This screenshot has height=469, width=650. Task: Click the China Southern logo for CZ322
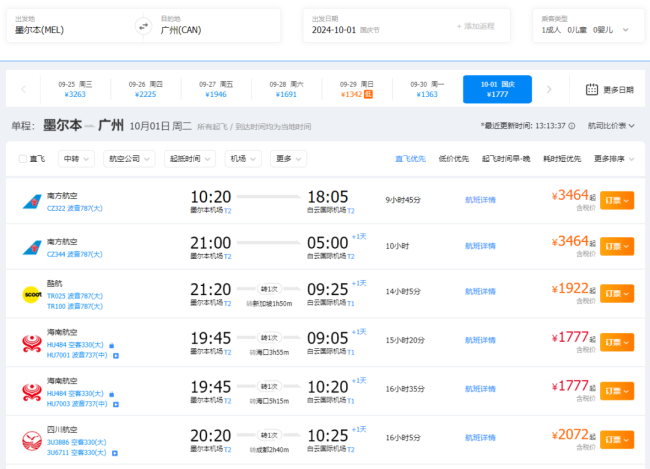point(31,202)
